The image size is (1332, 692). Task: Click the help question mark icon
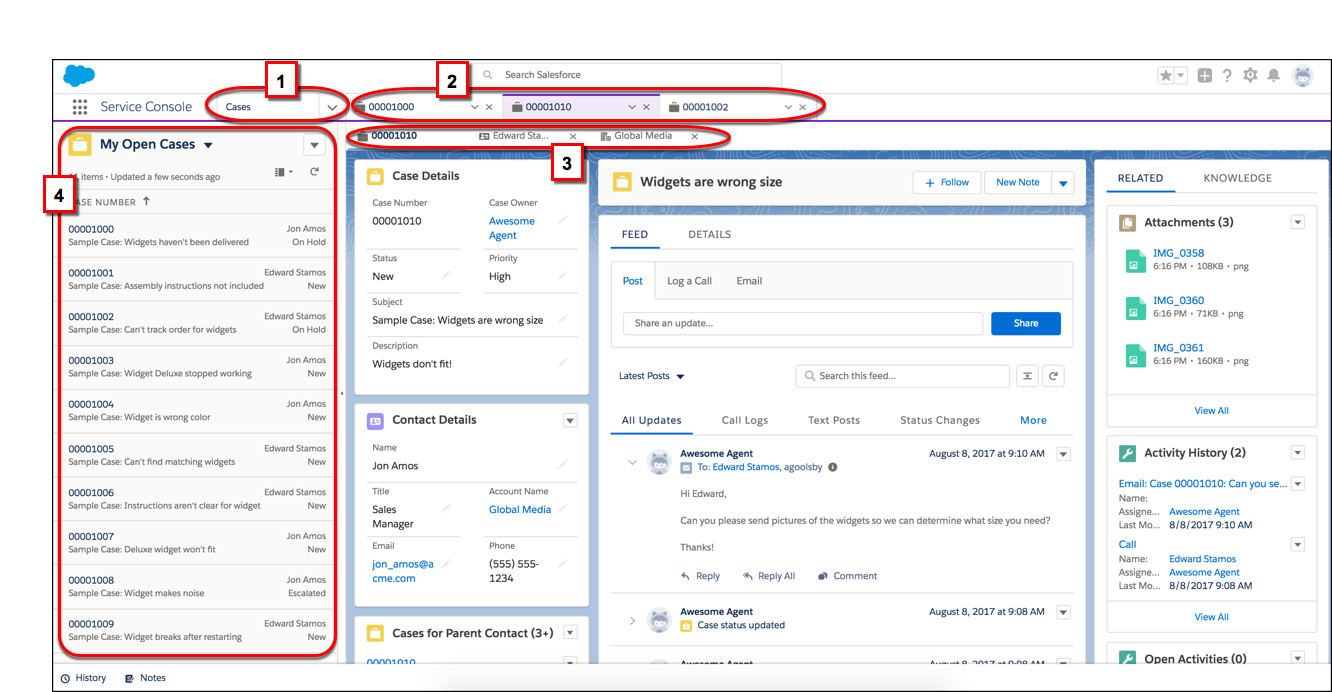coord(1227,75)
